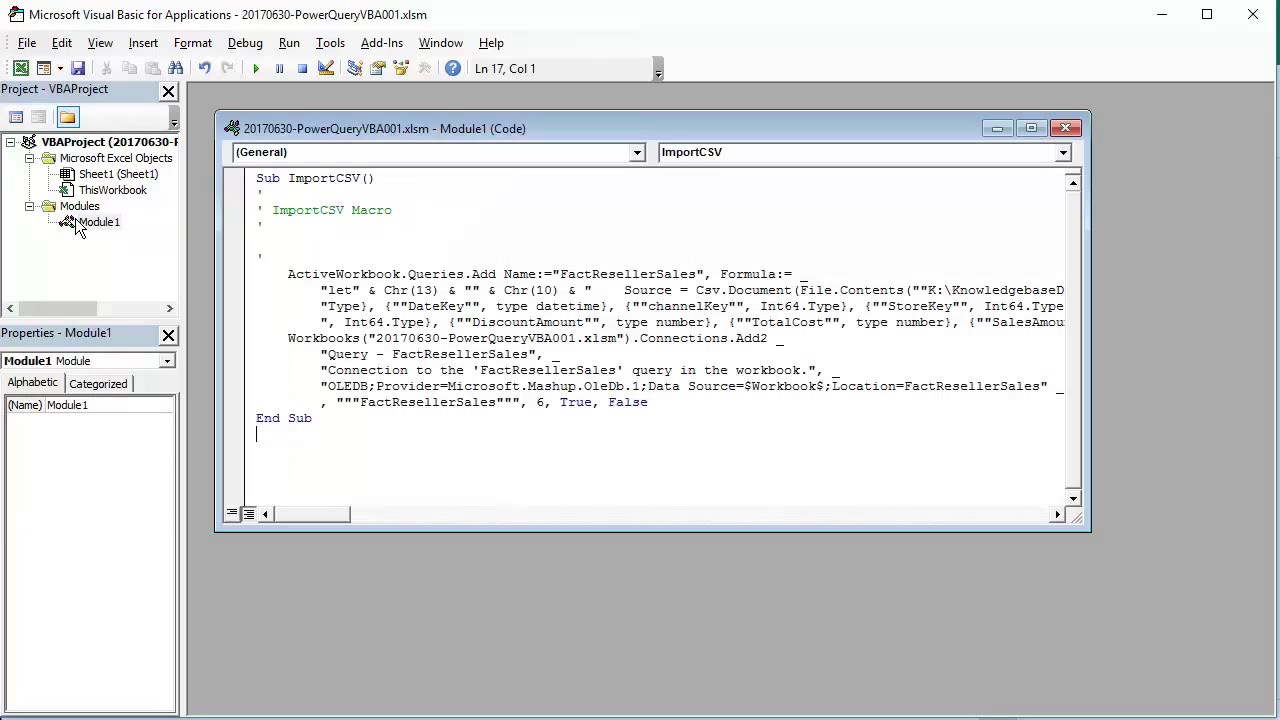
Task: Click the 'Sub ImportCSV()' code line
Action: (315, 178)
